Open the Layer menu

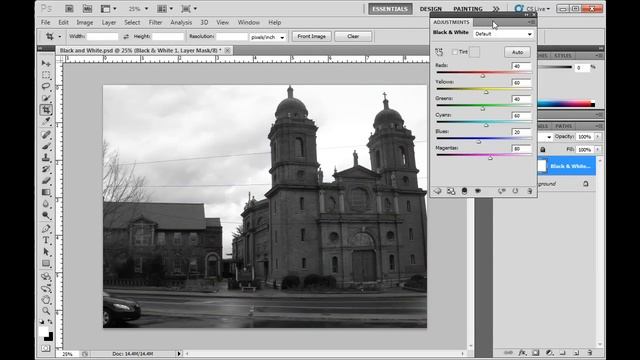click(x=109, y=22)
